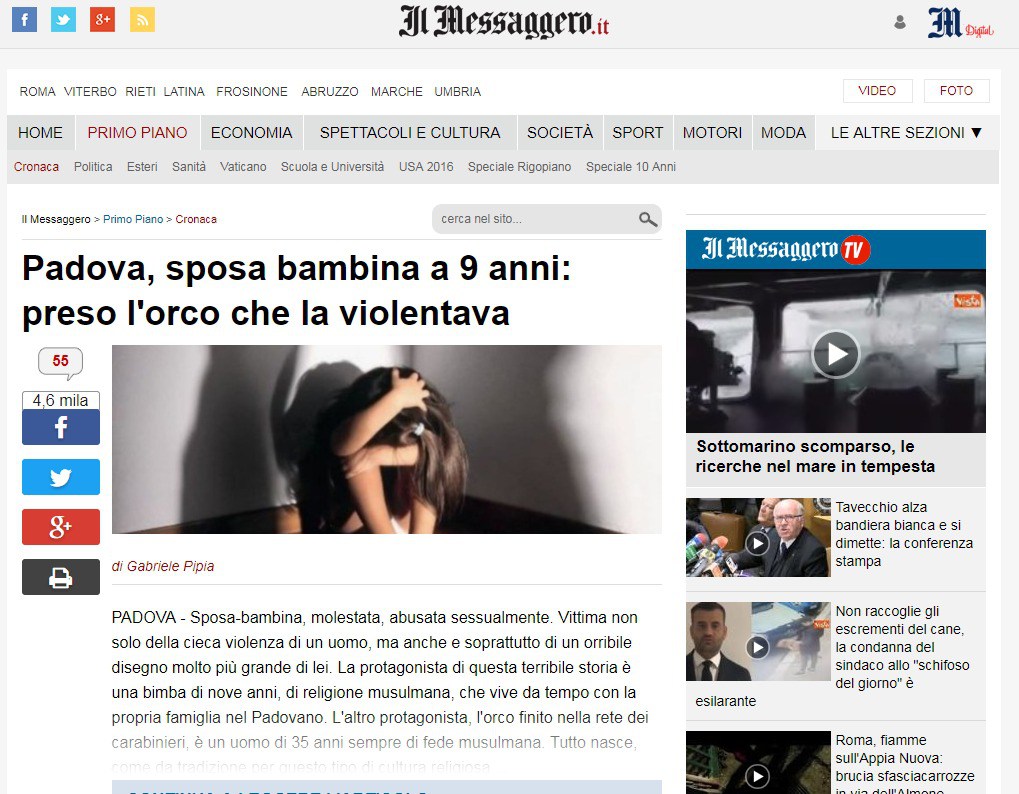Open the comments bubble showing 55
The image size is (1019, 794).
60,362
